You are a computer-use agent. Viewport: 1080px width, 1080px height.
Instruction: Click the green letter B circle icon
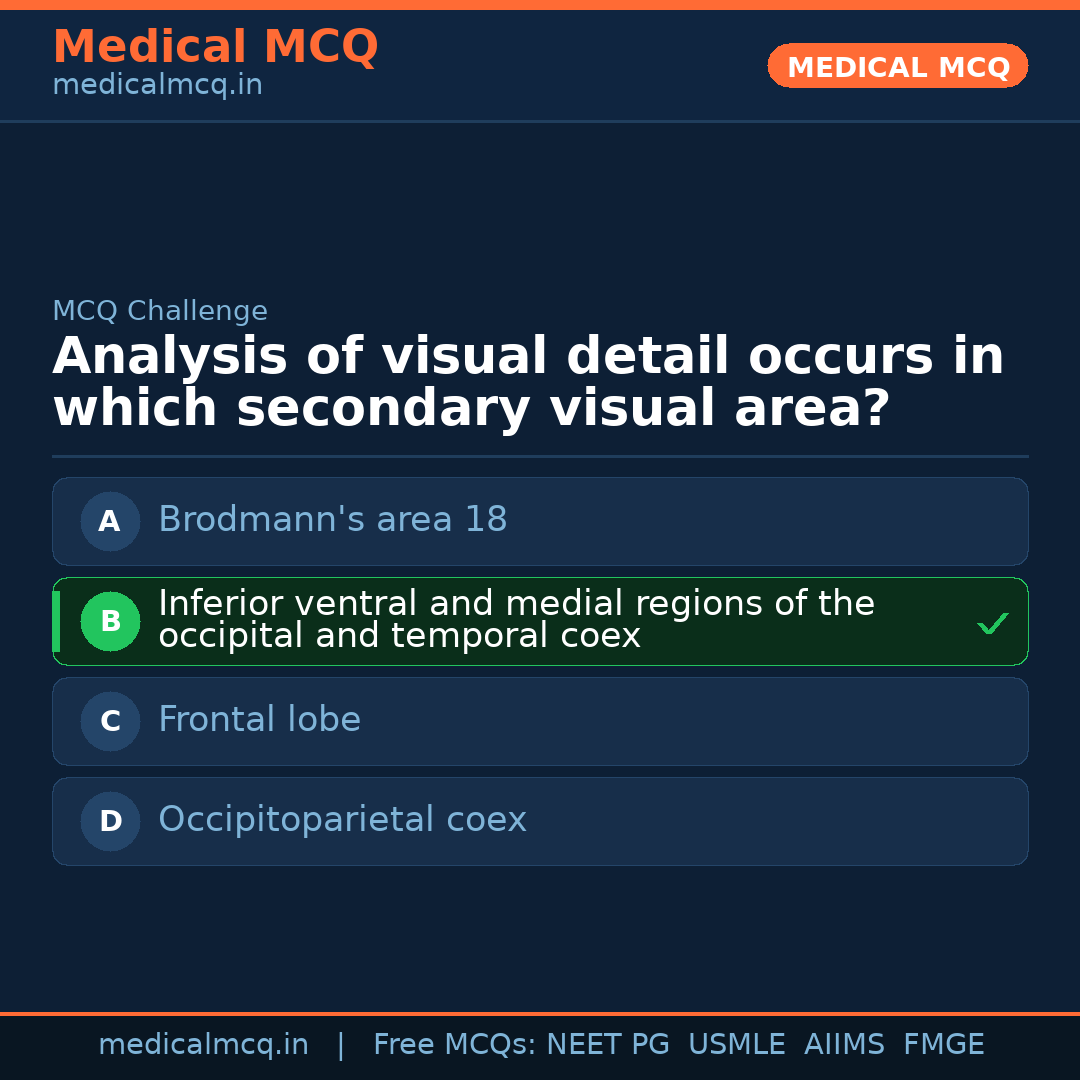(110, 621)
